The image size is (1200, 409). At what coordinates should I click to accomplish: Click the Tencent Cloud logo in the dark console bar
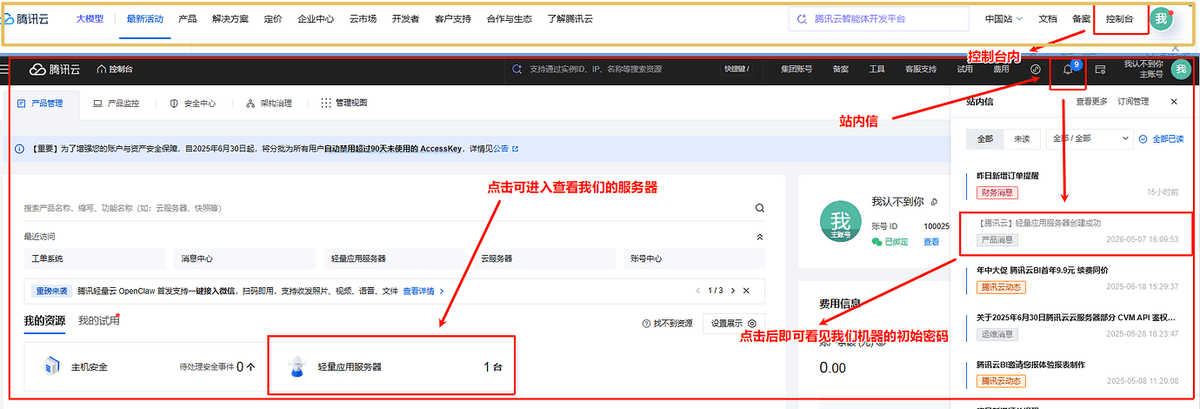pyautogui.click(x=54, y=70)
